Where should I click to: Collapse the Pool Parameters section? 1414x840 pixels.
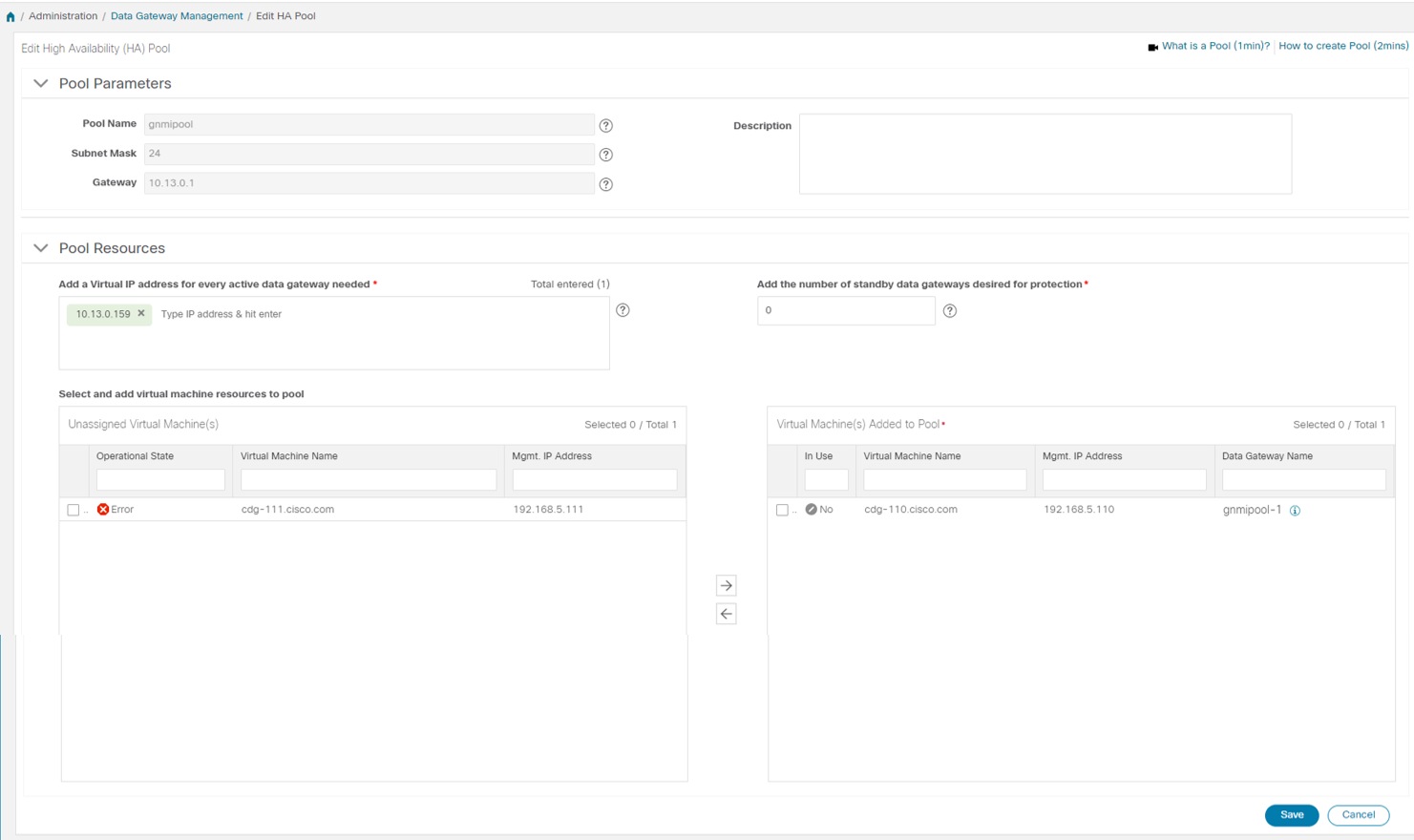point(41,84)
